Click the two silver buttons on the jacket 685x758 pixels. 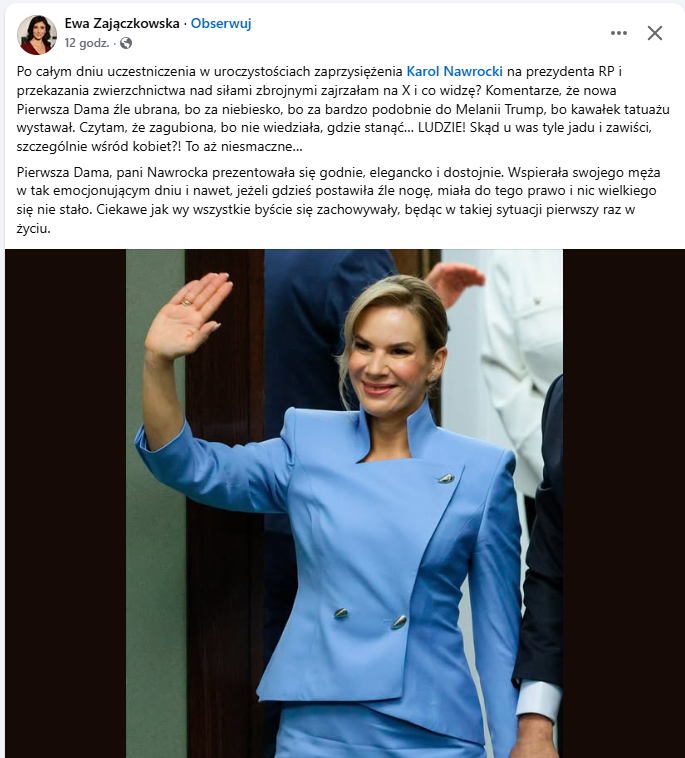click(370, 617)
